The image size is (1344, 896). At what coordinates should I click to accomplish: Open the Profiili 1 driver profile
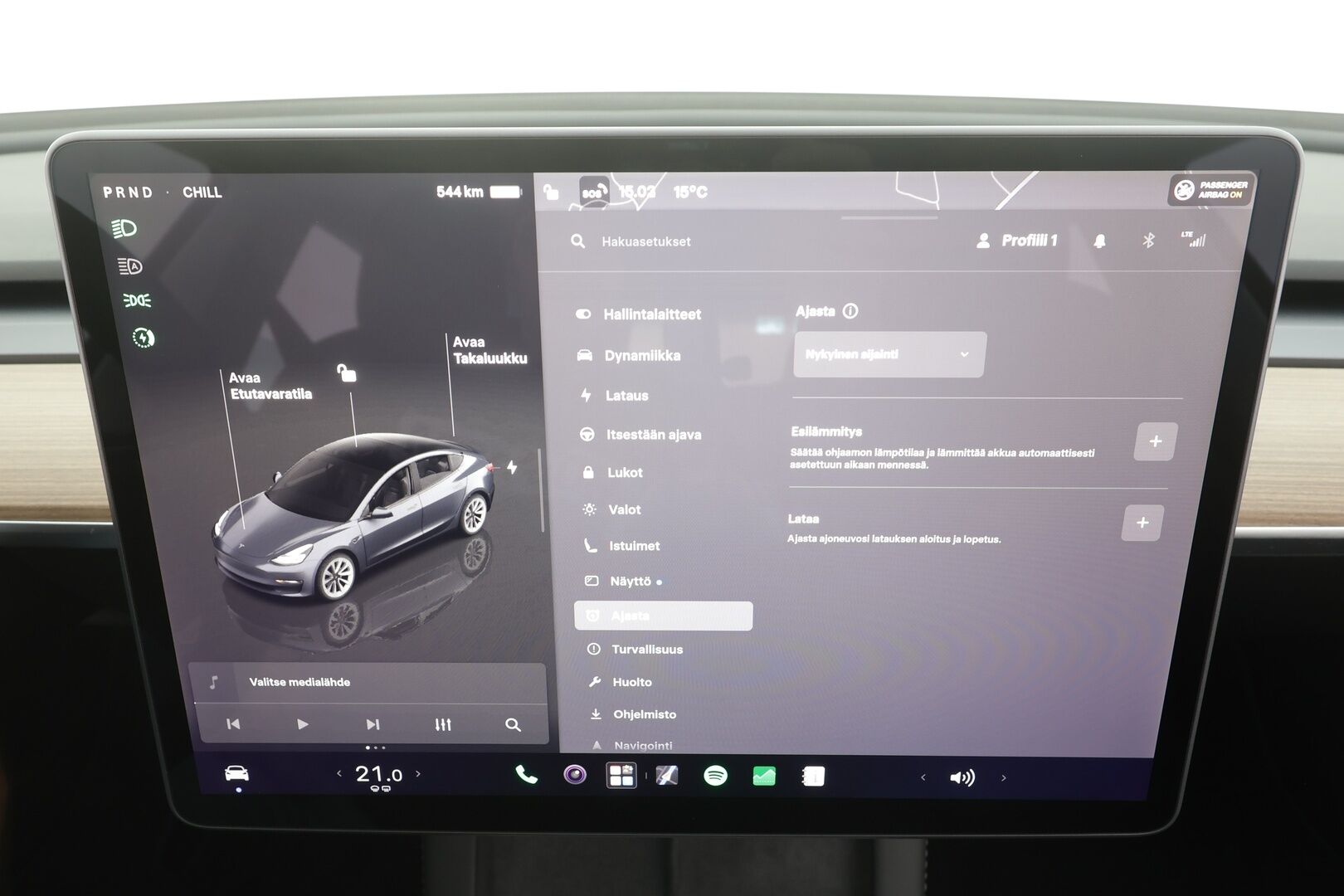(1017, 241)
